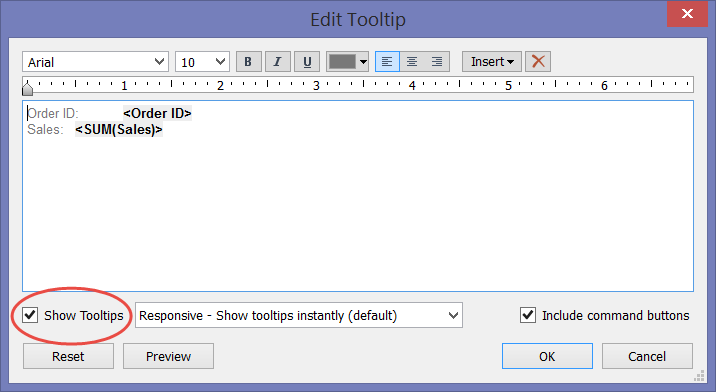Click the Preview button
Viewport: 716px width, 392px height.
168,356
